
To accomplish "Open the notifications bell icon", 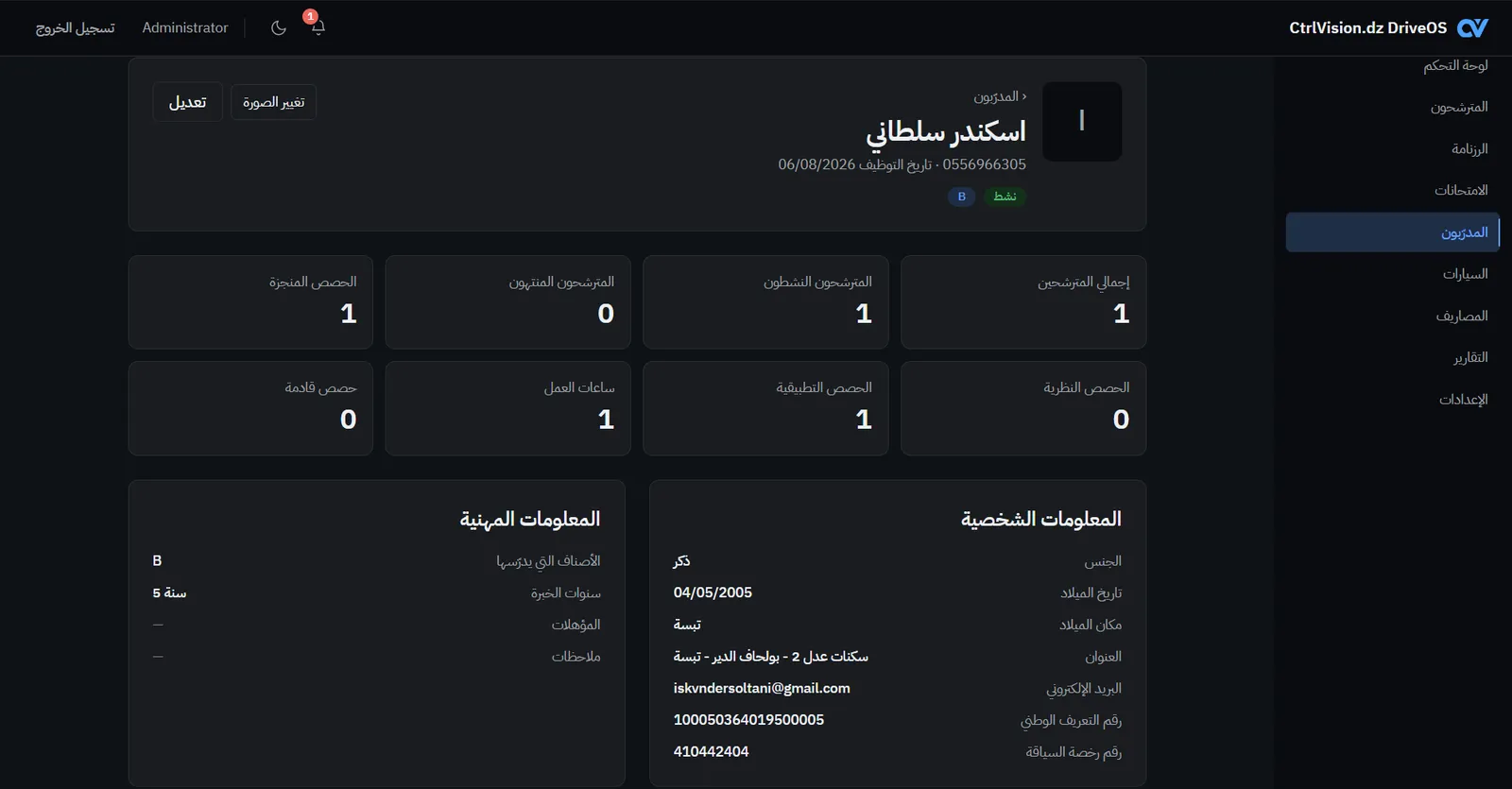I will pyautogui.click(x=318, y=27).
